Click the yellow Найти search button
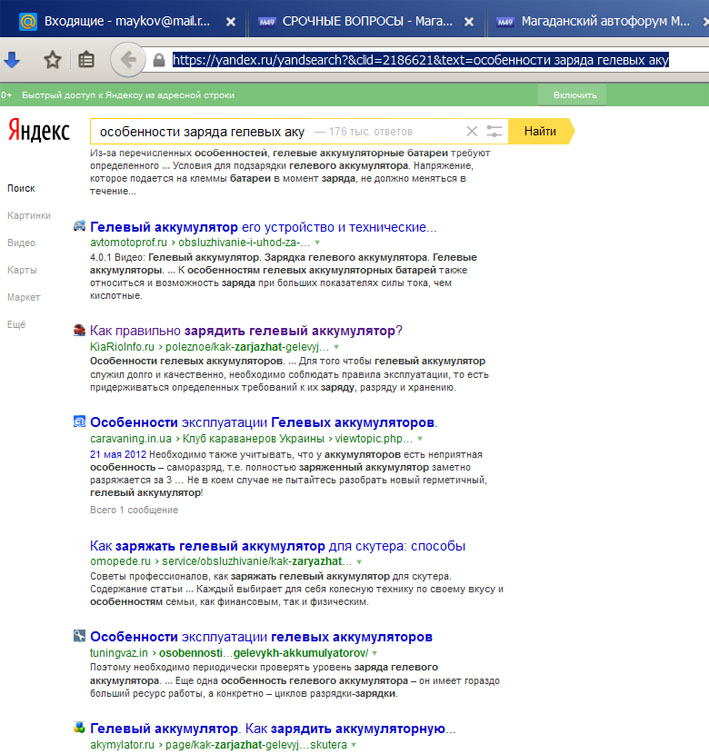 pyautogui.click(x=540, y=131)
